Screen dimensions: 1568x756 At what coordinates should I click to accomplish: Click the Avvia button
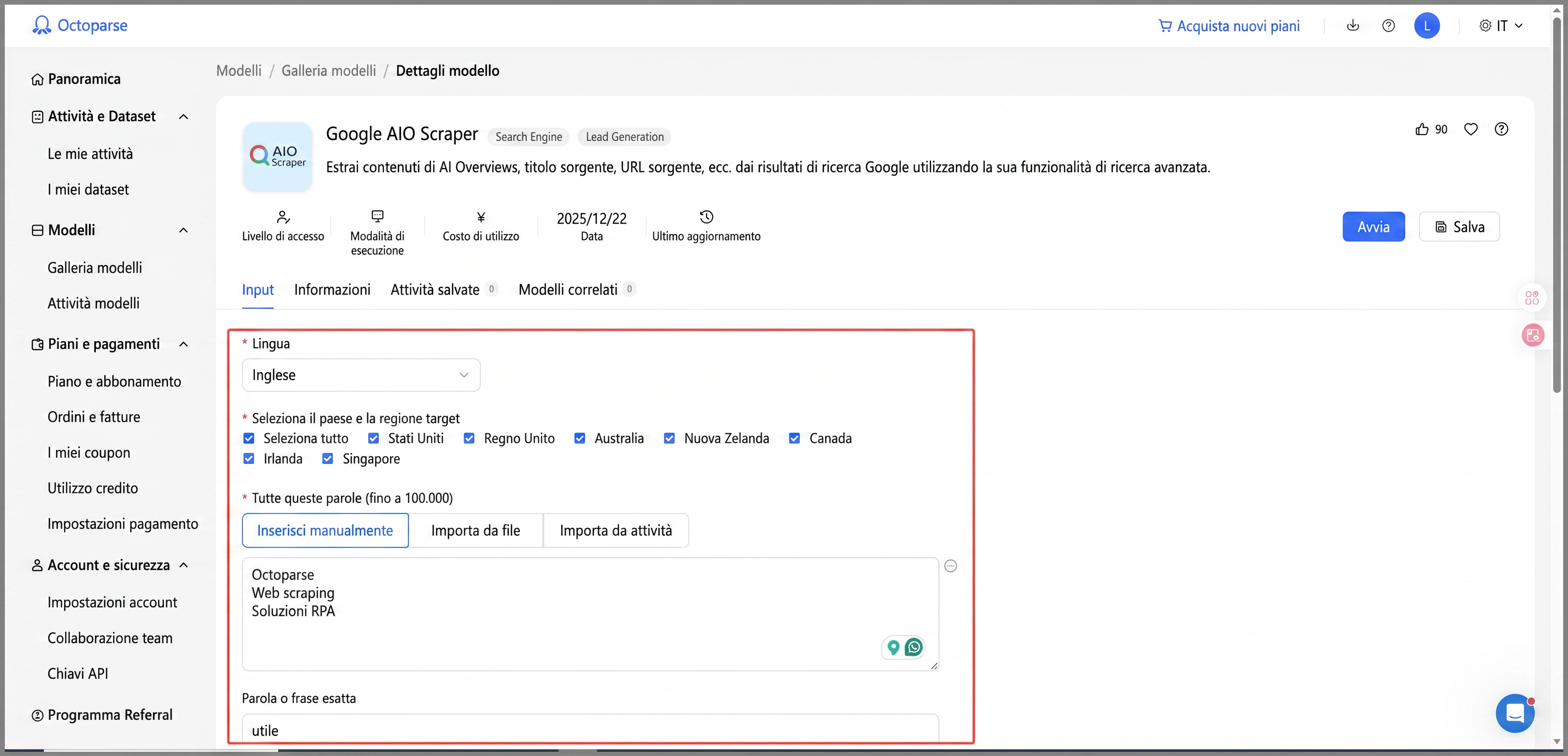[x=1374, y=227]
